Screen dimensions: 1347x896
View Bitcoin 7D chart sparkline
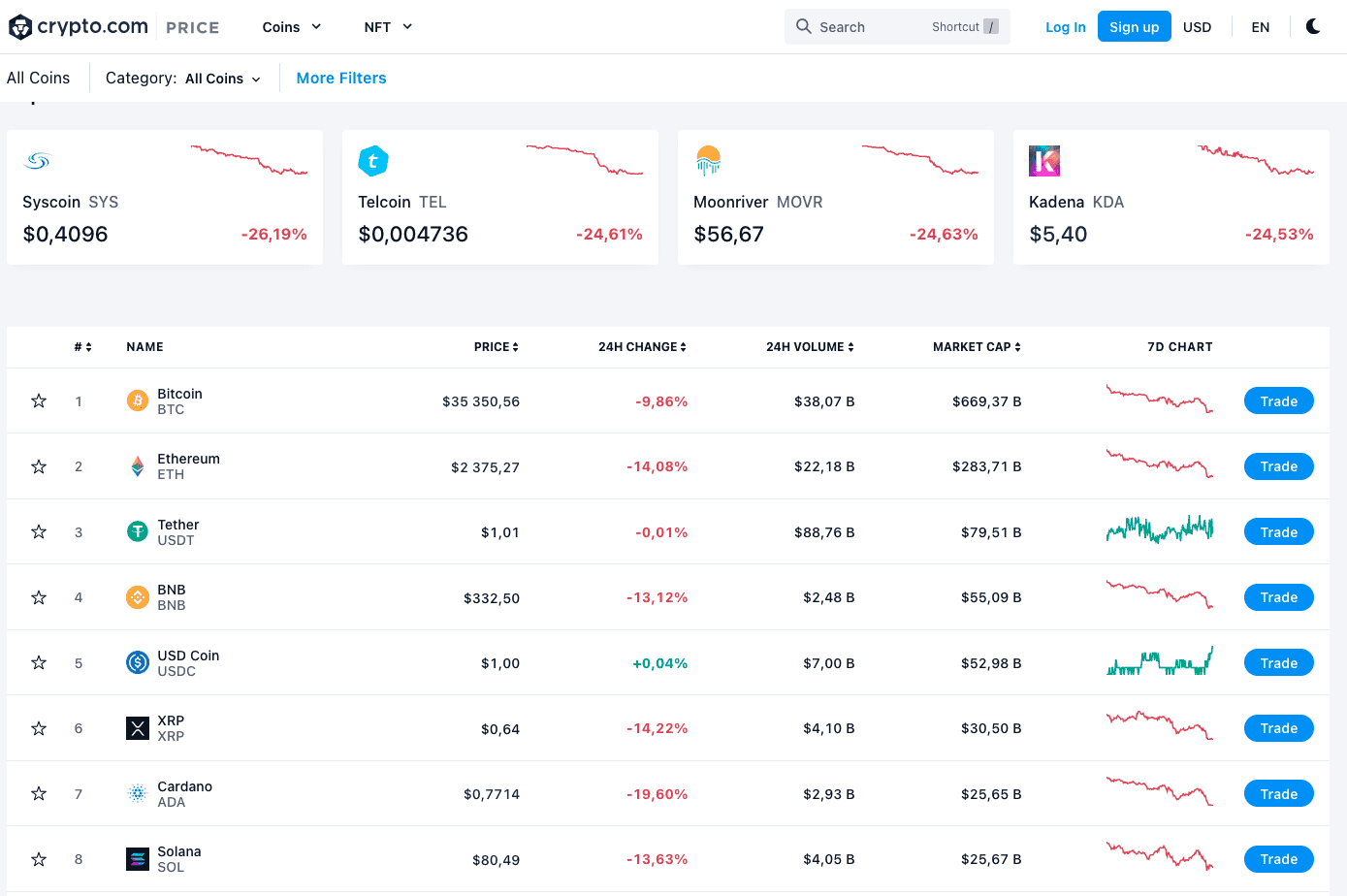1160,400
